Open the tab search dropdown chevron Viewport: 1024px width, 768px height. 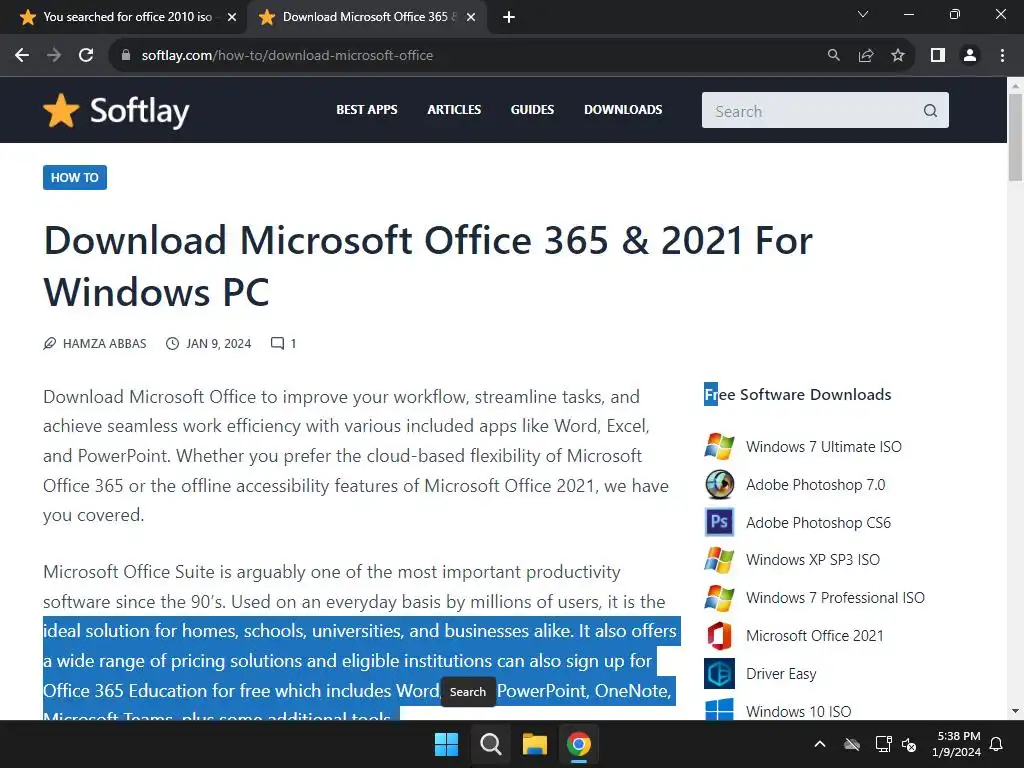tap(863, 14)
